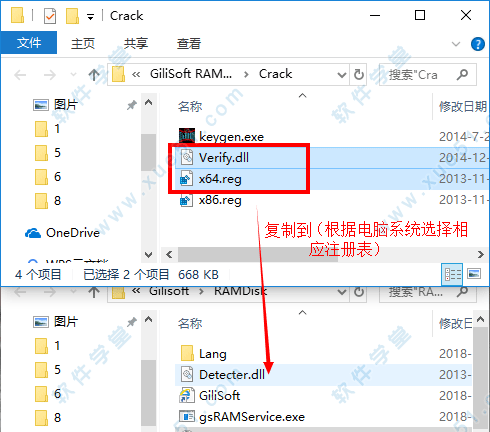Viewport: 490px width, 432px height.
Task: Refresh the Crack folder view
Action: click(x=359, y=74)
